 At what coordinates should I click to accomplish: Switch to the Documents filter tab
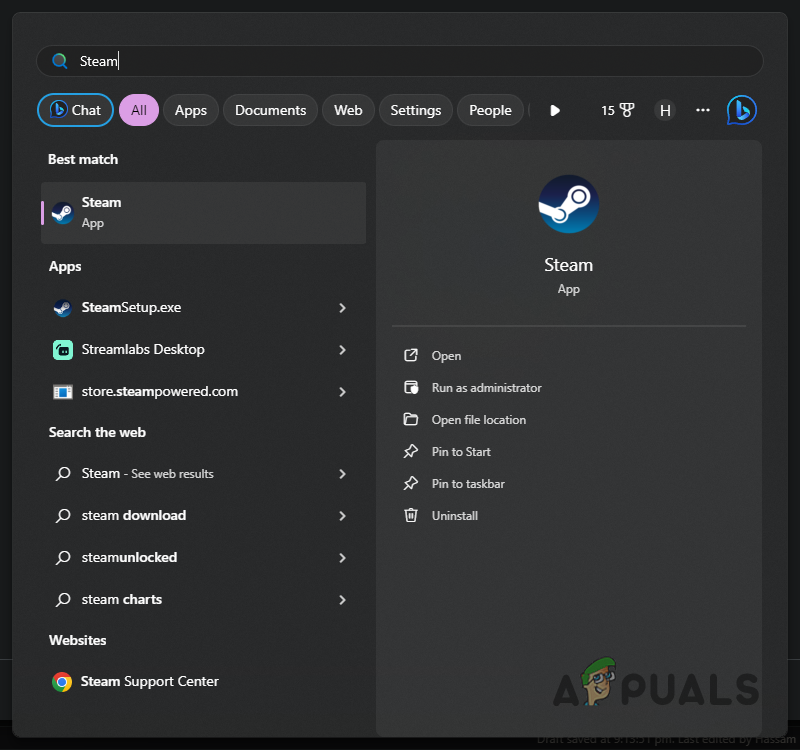click(270, 110)
